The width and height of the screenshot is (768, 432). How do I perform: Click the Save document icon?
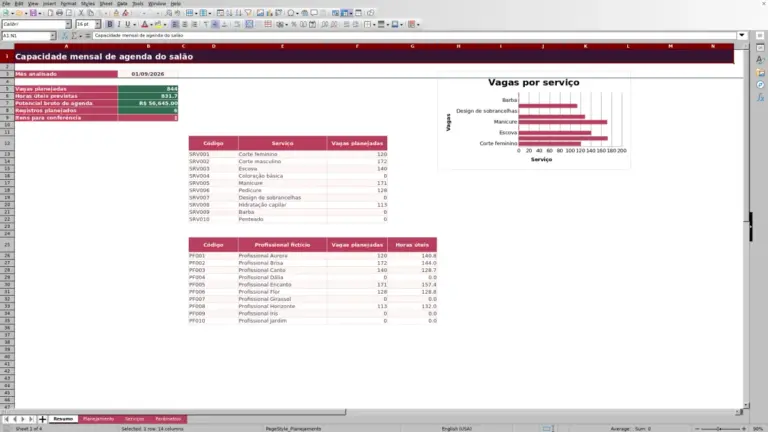tap(33, 13)
